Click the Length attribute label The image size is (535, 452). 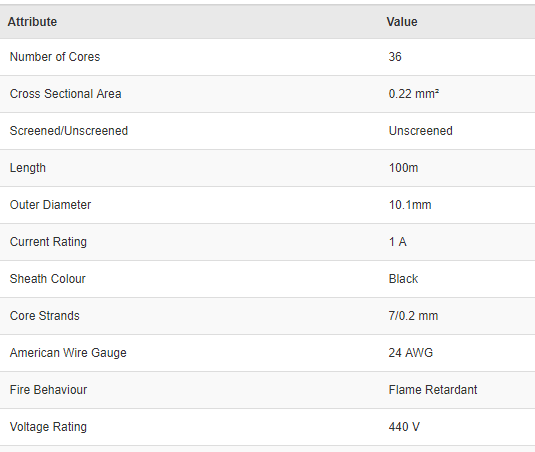27,168
